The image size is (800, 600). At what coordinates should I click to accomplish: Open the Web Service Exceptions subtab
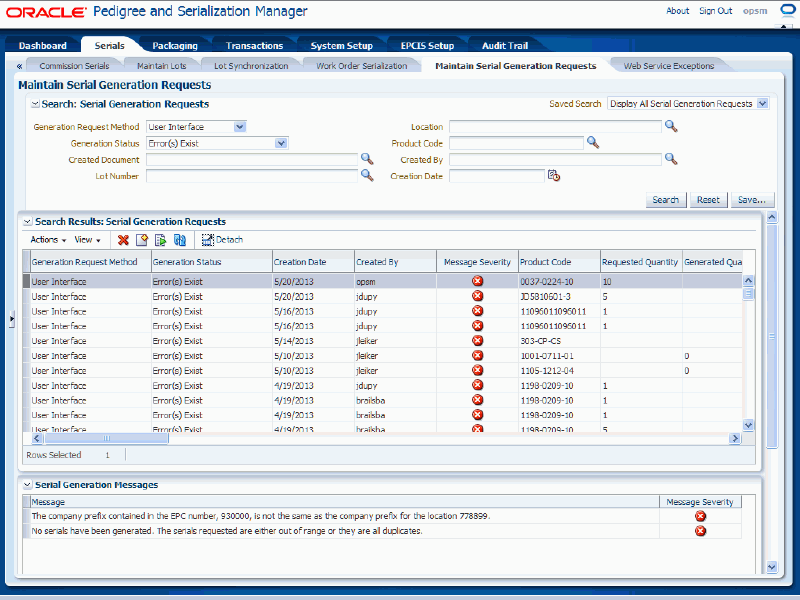(669, 66)
